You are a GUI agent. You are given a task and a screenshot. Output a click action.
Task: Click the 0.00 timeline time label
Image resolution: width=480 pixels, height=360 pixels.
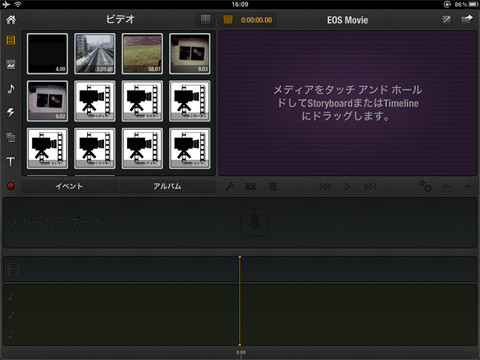coord(241,352)
